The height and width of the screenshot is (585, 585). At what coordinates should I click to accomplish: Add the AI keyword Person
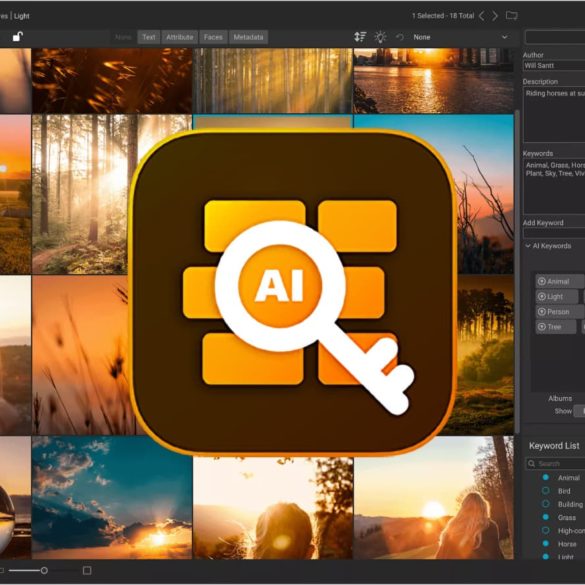coord(560,312)
